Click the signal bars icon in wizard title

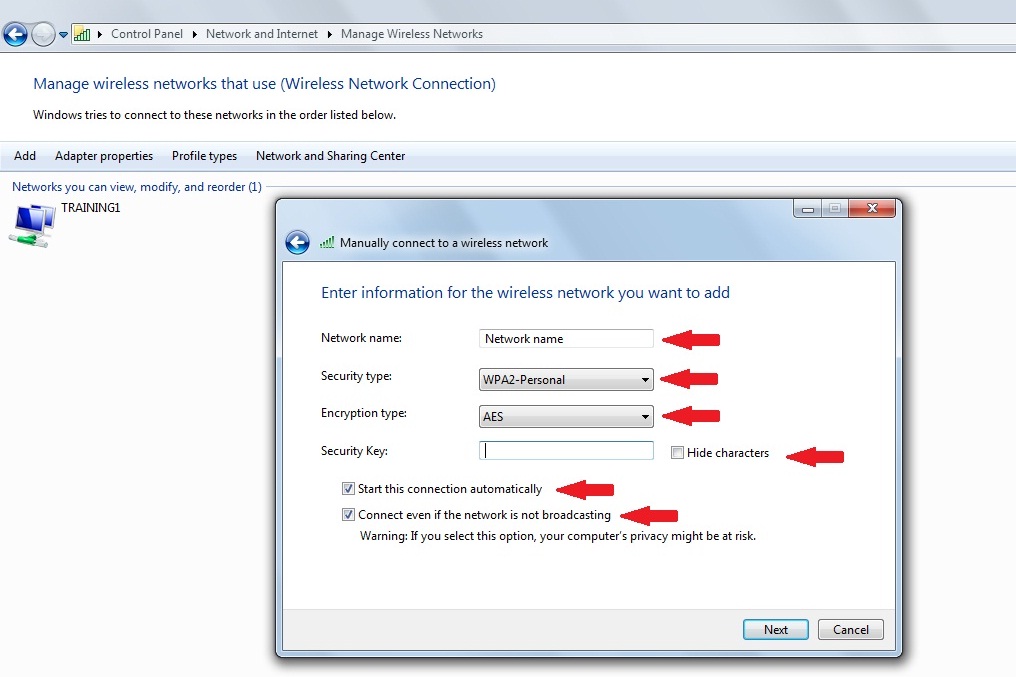tap(327, 242)
